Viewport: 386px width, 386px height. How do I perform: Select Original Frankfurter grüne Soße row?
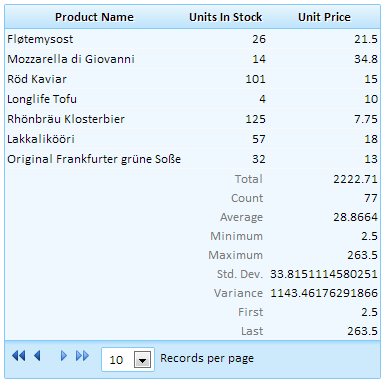point(192,159)
